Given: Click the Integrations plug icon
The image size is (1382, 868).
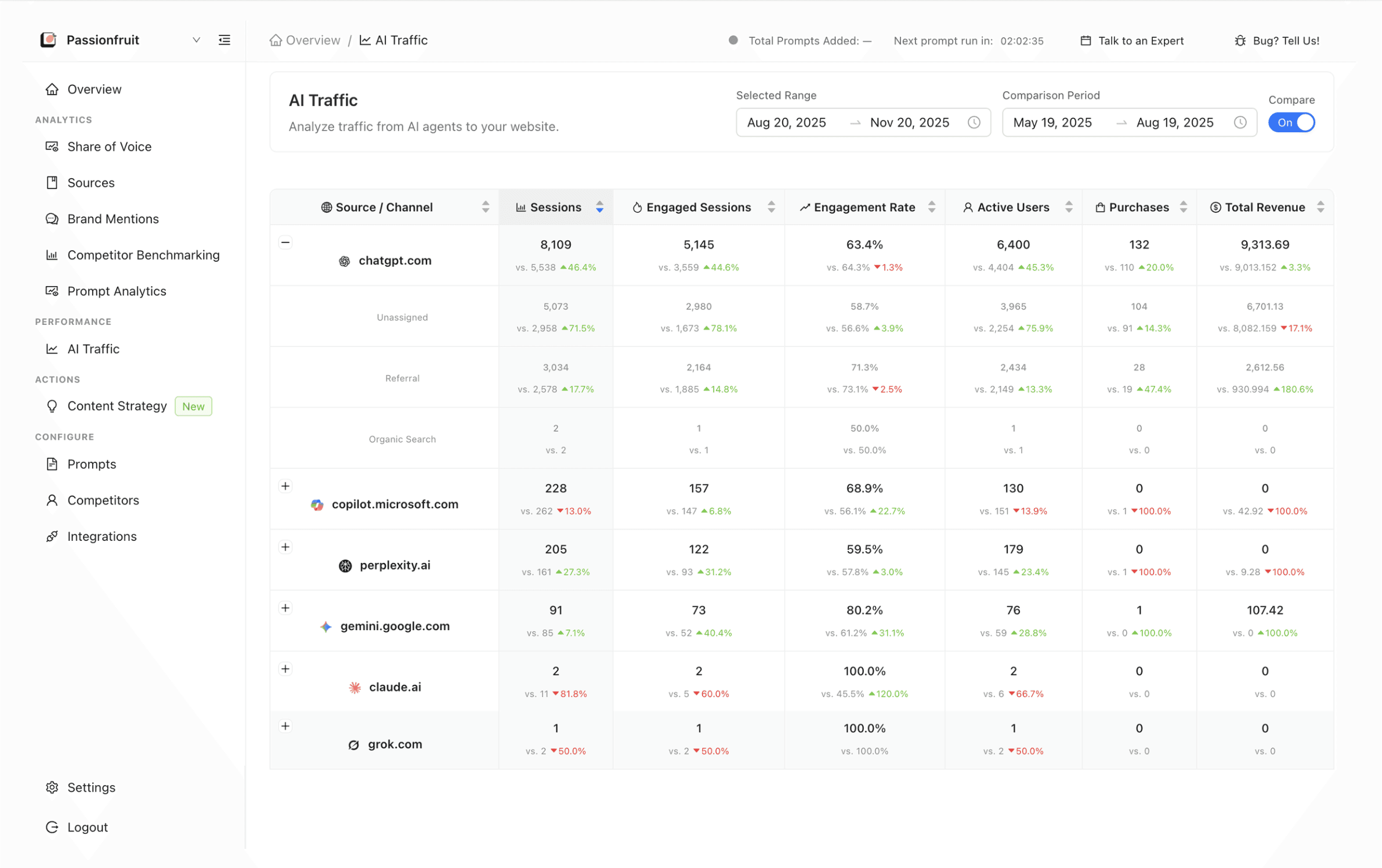Looking at the screenshot, I should [52, 537].
